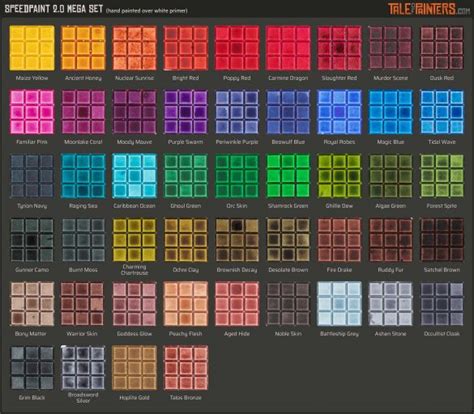
Task: Choose the Royal Robes swatch
Action: (339, 112)
